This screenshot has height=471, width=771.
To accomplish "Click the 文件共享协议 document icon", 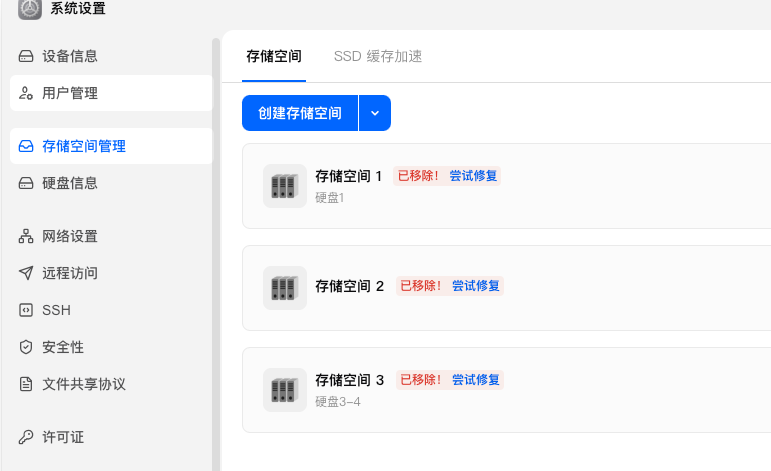I will pos(26,384).
